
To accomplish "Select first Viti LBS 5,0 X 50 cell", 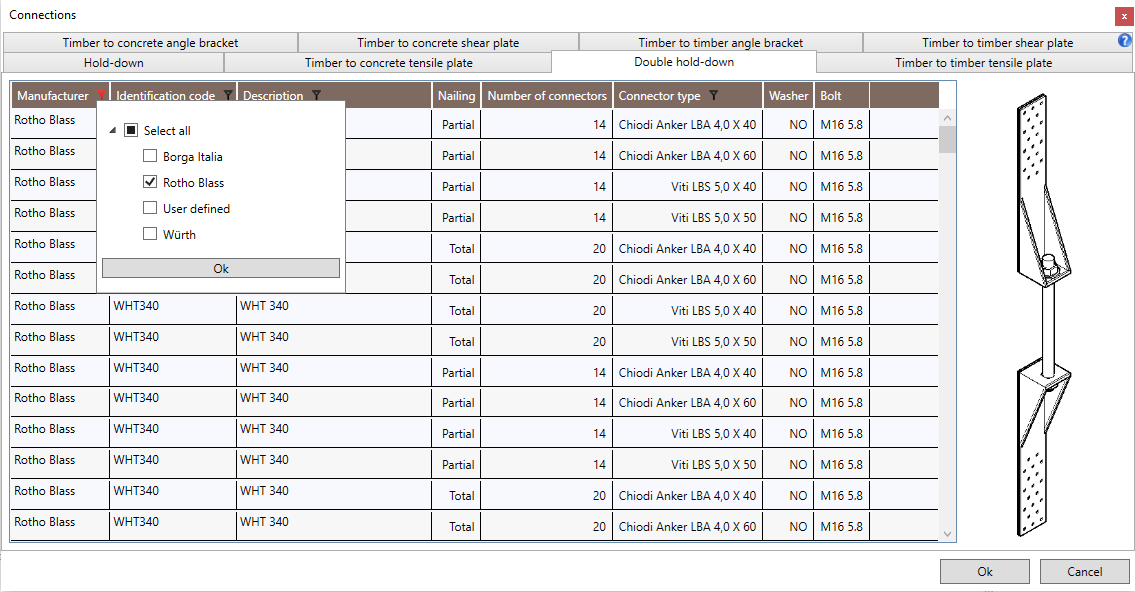I will [x=687, y=218].
